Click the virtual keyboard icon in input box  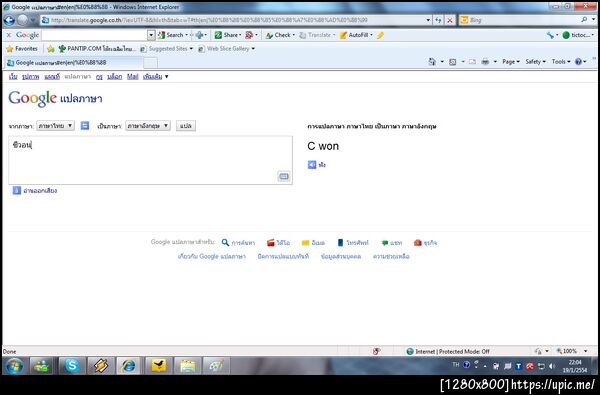coord(284,176)
